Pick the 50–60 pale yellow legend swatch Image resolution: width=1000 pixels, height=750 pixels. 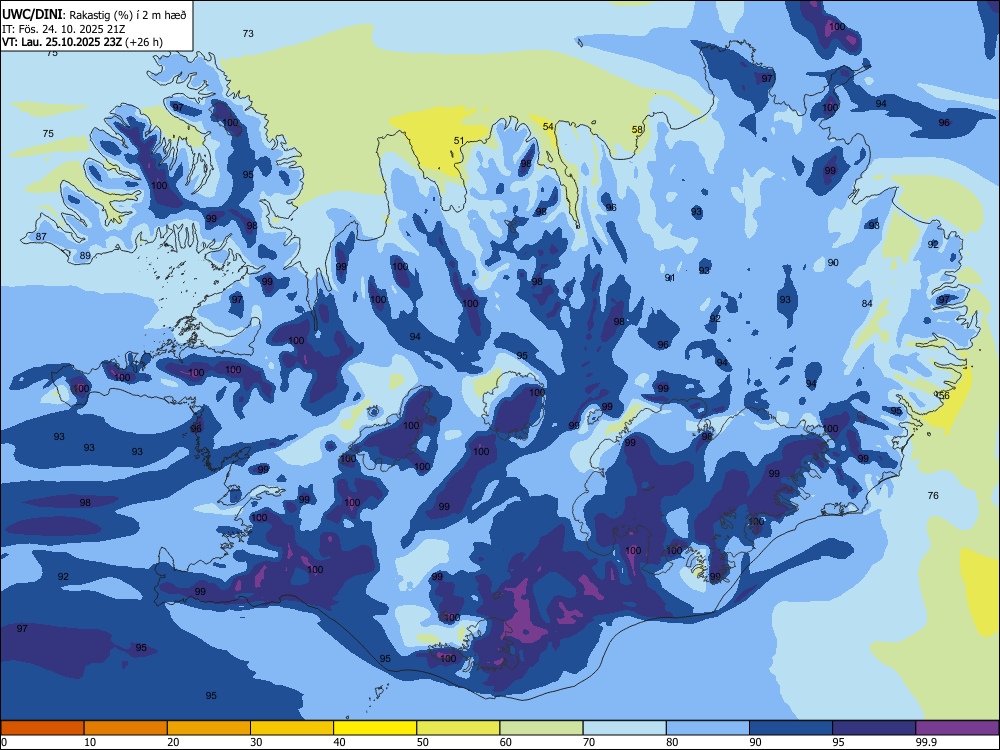(x=459, y=728)
